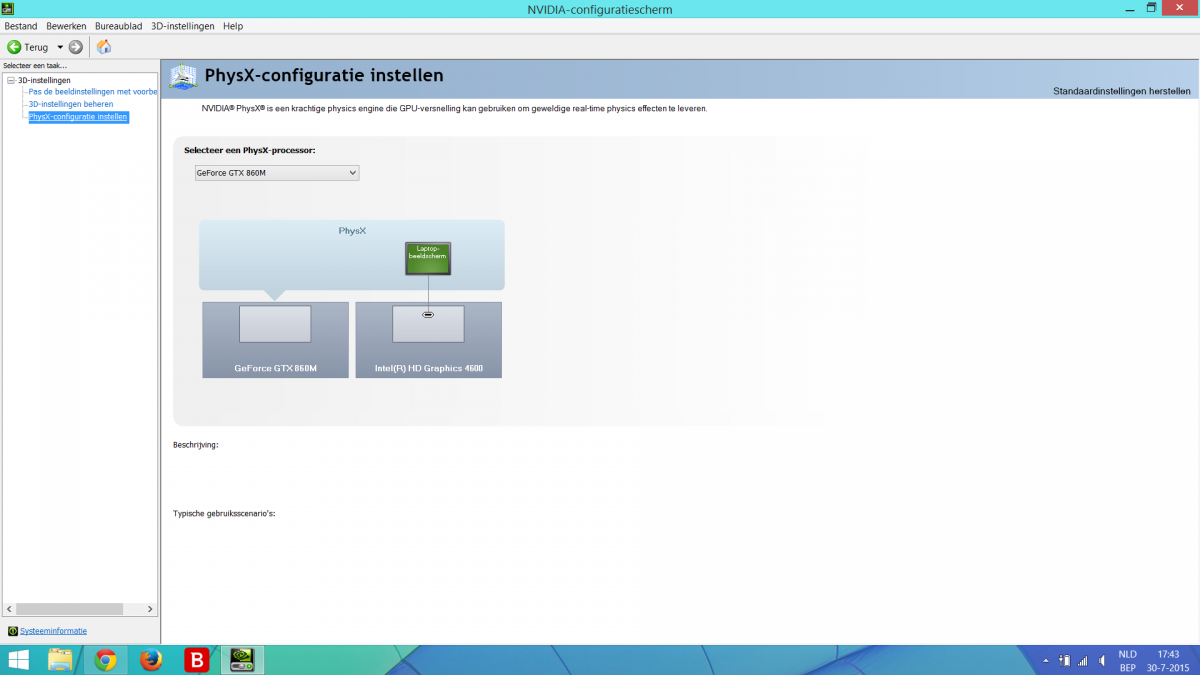The height and width of the screenshot is (675, 1200).
Task: Click the NVIDIA Control Panel taskbar icon
Action: tap(243, 660)
